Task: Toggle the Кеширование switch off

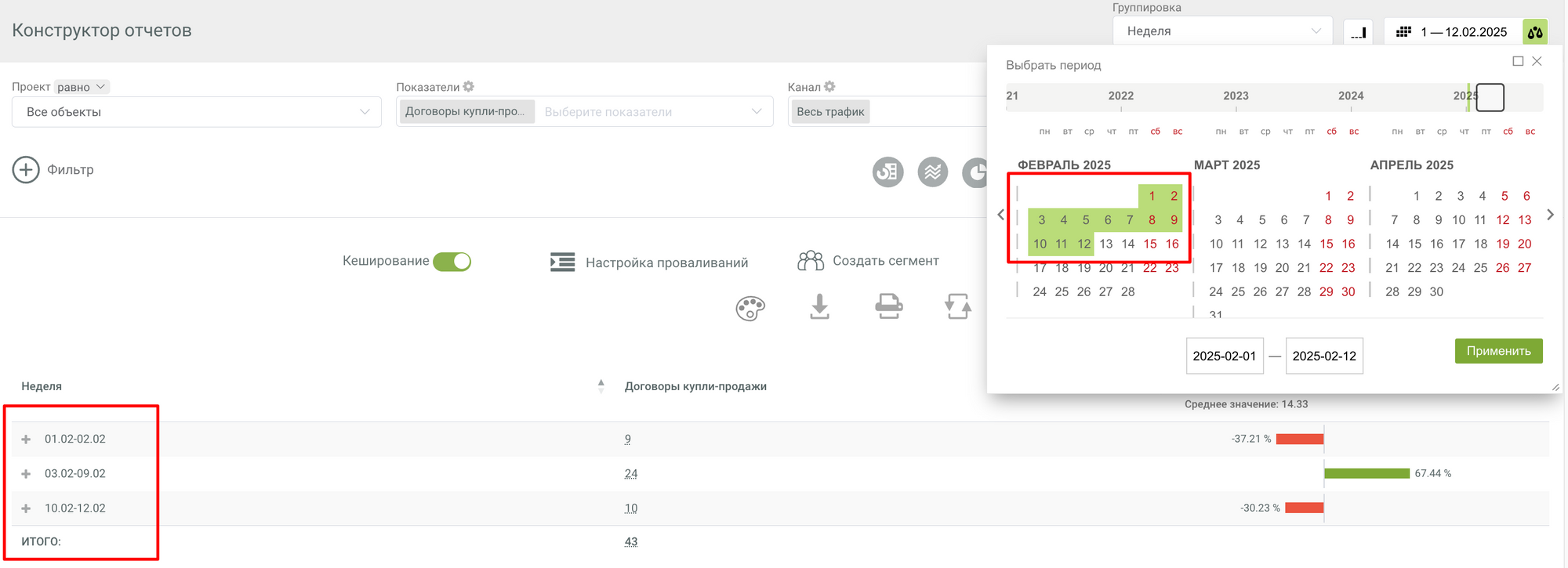Action: pos(452,262)
